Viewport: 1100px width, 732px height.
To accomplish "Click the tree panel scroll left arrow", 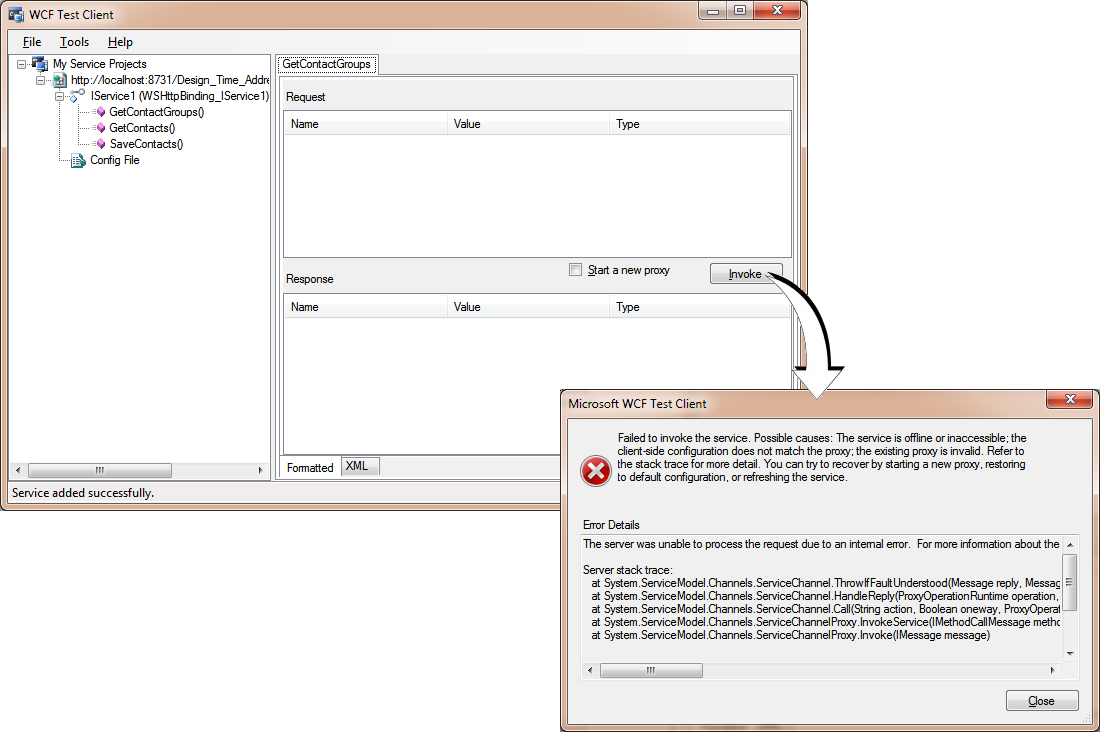I will 18,470.
